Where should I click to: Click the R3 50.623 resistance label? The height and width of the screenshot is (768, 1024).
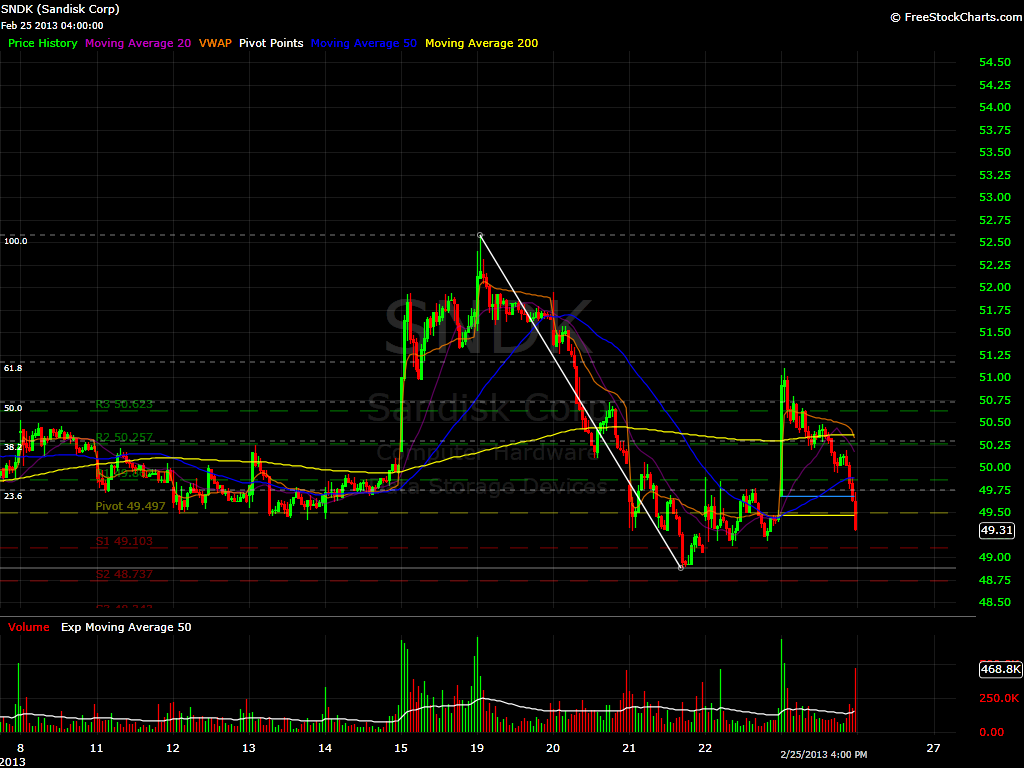(124, 405)
